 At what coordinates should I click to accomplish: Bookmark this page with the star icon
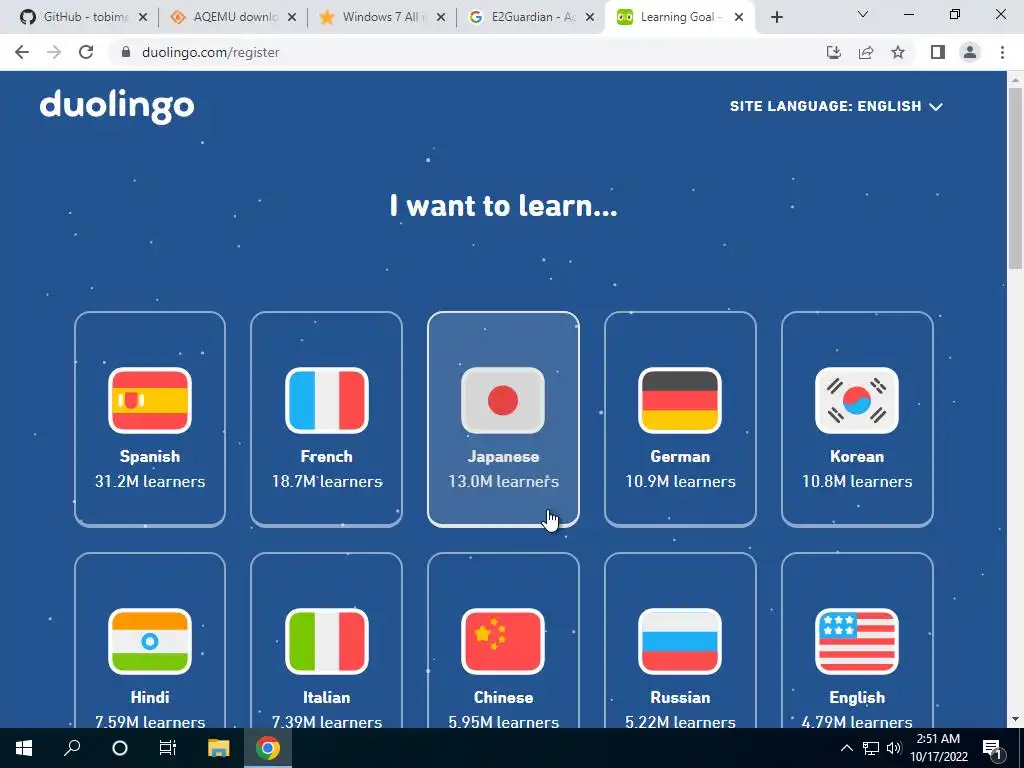(898, 52)
